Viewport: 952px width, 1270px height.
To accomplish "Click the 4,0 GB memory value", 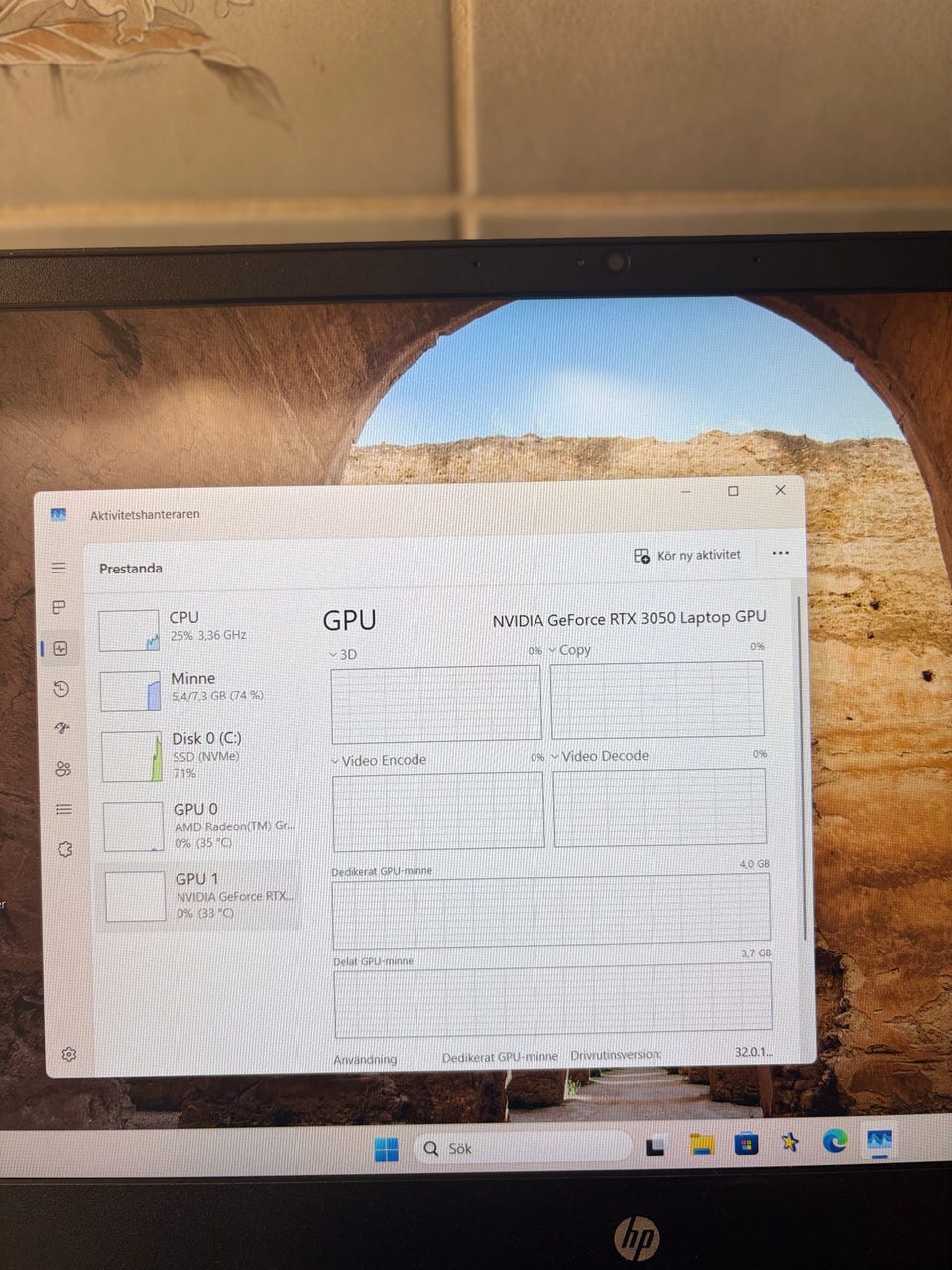I will point(755,864).
